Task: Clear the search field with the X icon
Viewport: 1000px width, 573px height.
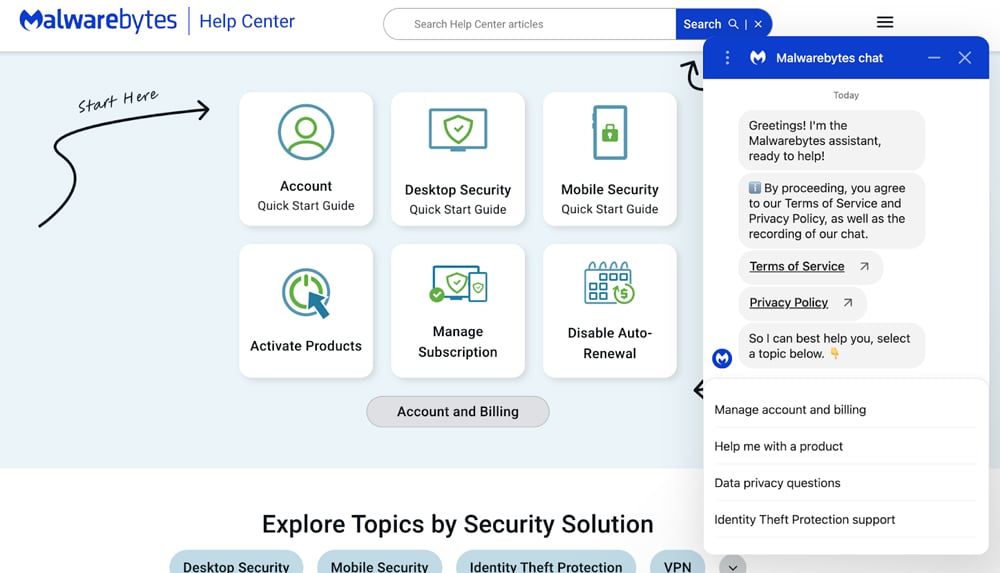Action: coord(758,24)
